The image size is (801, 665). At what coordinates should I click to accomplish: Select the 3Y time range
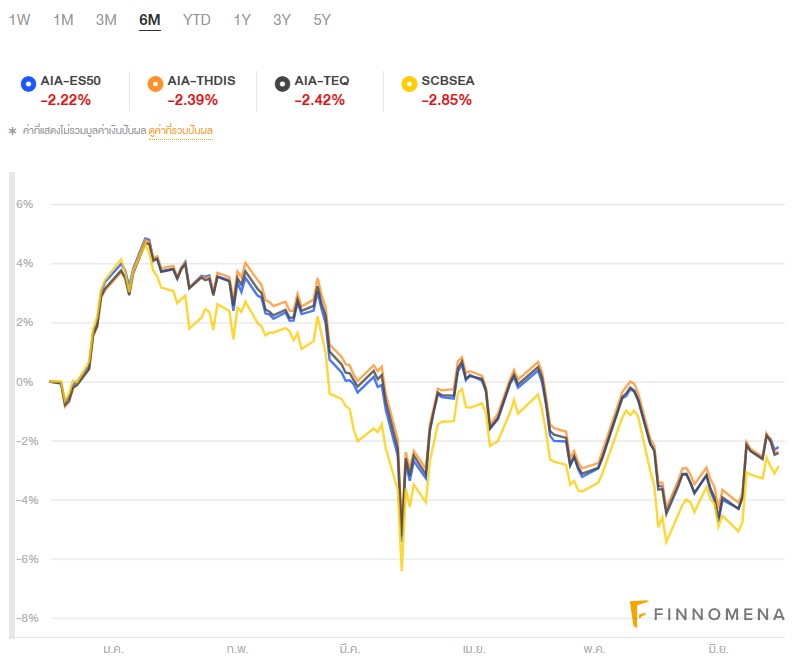pos(282,19)
